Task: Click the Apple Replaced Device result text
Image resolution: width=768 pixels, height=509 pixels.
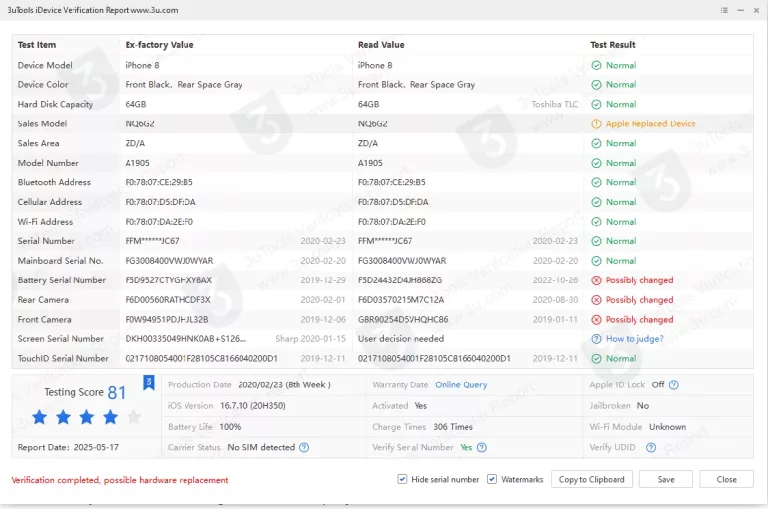Action: point(650,124)
